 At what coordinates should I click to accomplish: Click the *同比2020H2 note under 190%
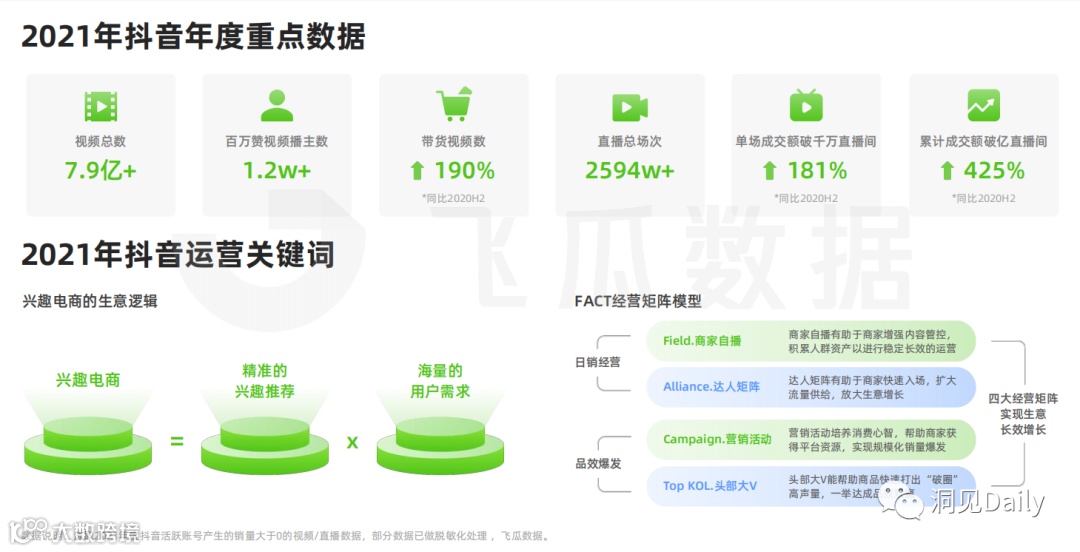pyautogui.click(x=454, y=198)
